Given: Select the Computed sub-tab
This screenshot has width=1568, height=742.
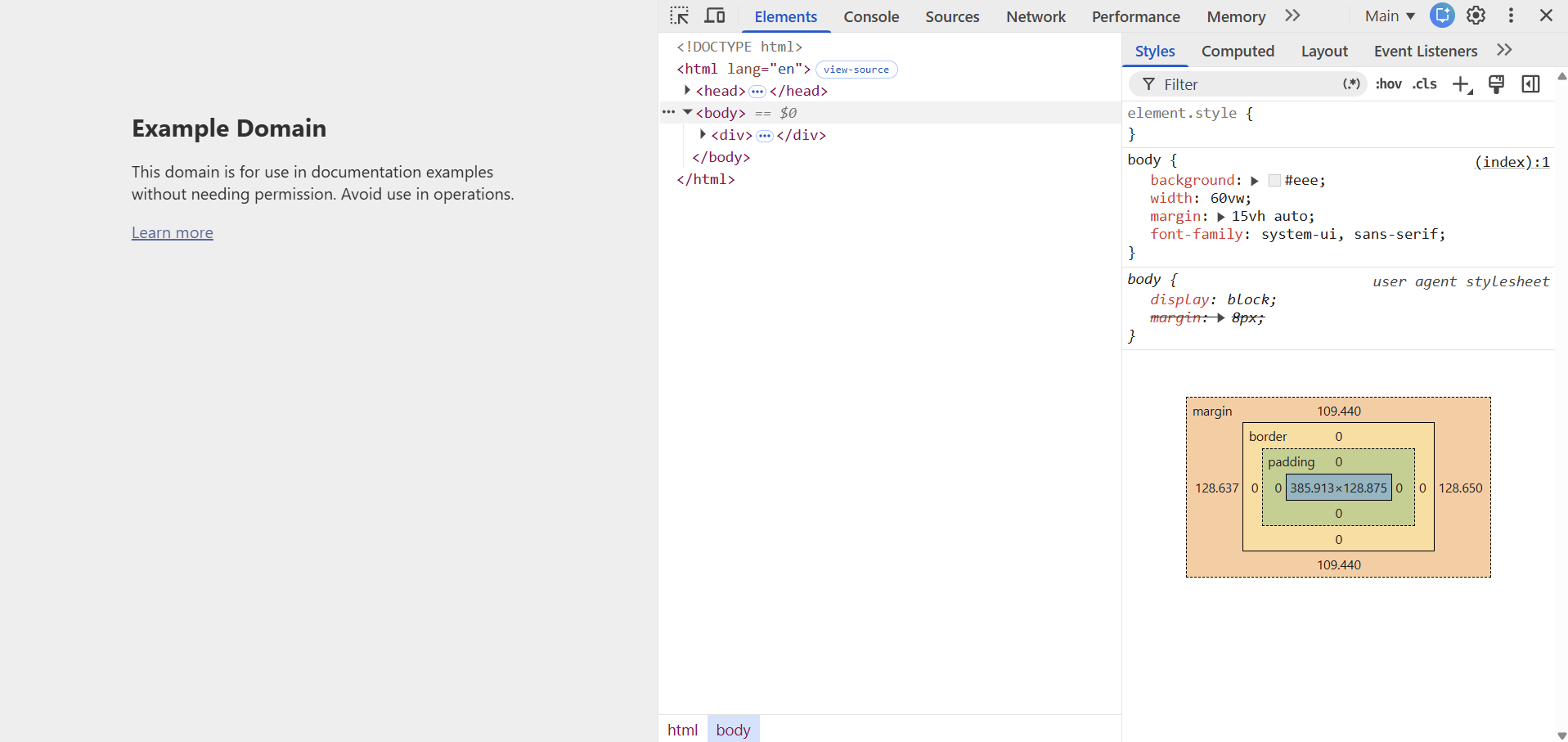Looking at the screenshot, I should (1238, 51).
